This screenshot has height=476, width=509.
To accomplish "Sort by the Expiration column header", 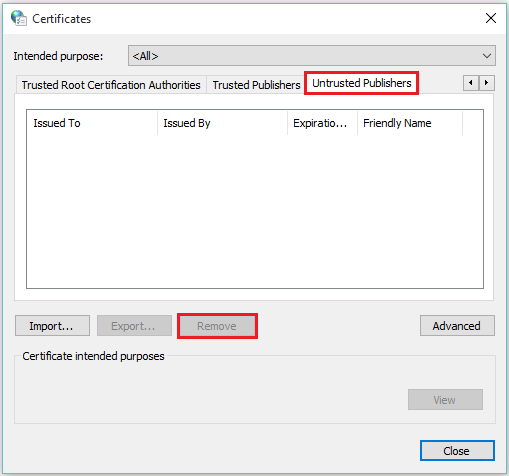I will [x=322, y=123].
